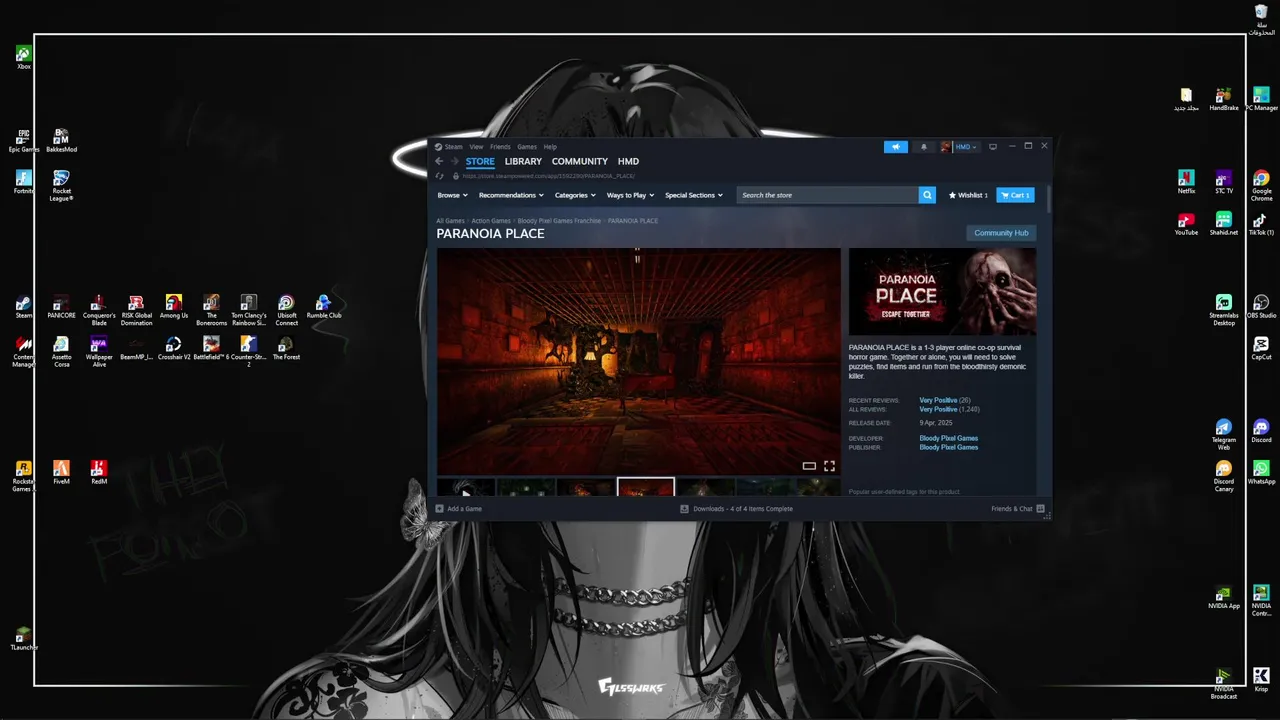Viewport: 1280px width, 720px height.
Task: Select the Steam desktop shortcut
Action: [x=24, y=306]
